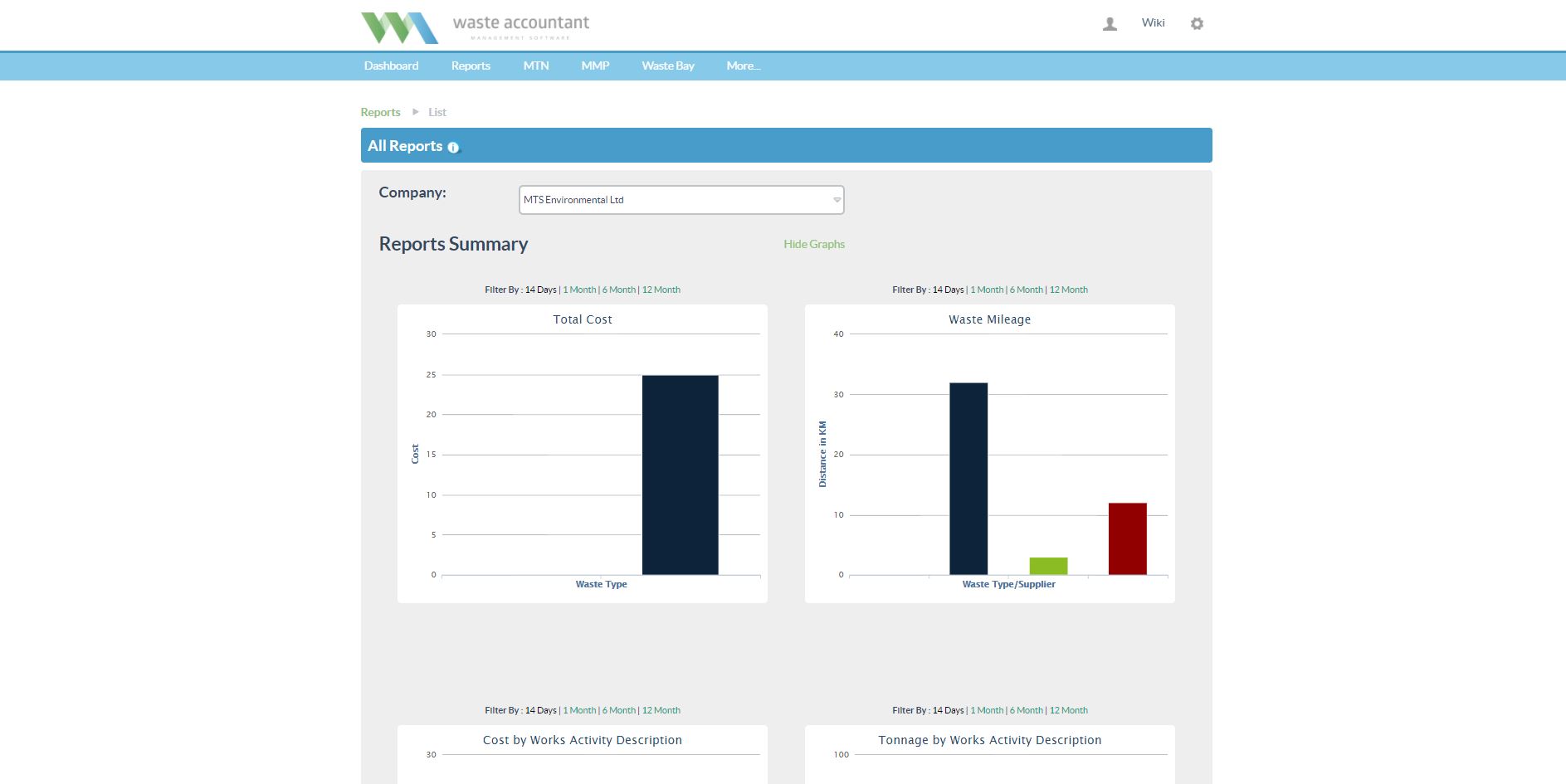Click the dark bar in Total Cost chart
Image resolution: width=1566 pixels, height=784 pixels.
tap(680, 475)
